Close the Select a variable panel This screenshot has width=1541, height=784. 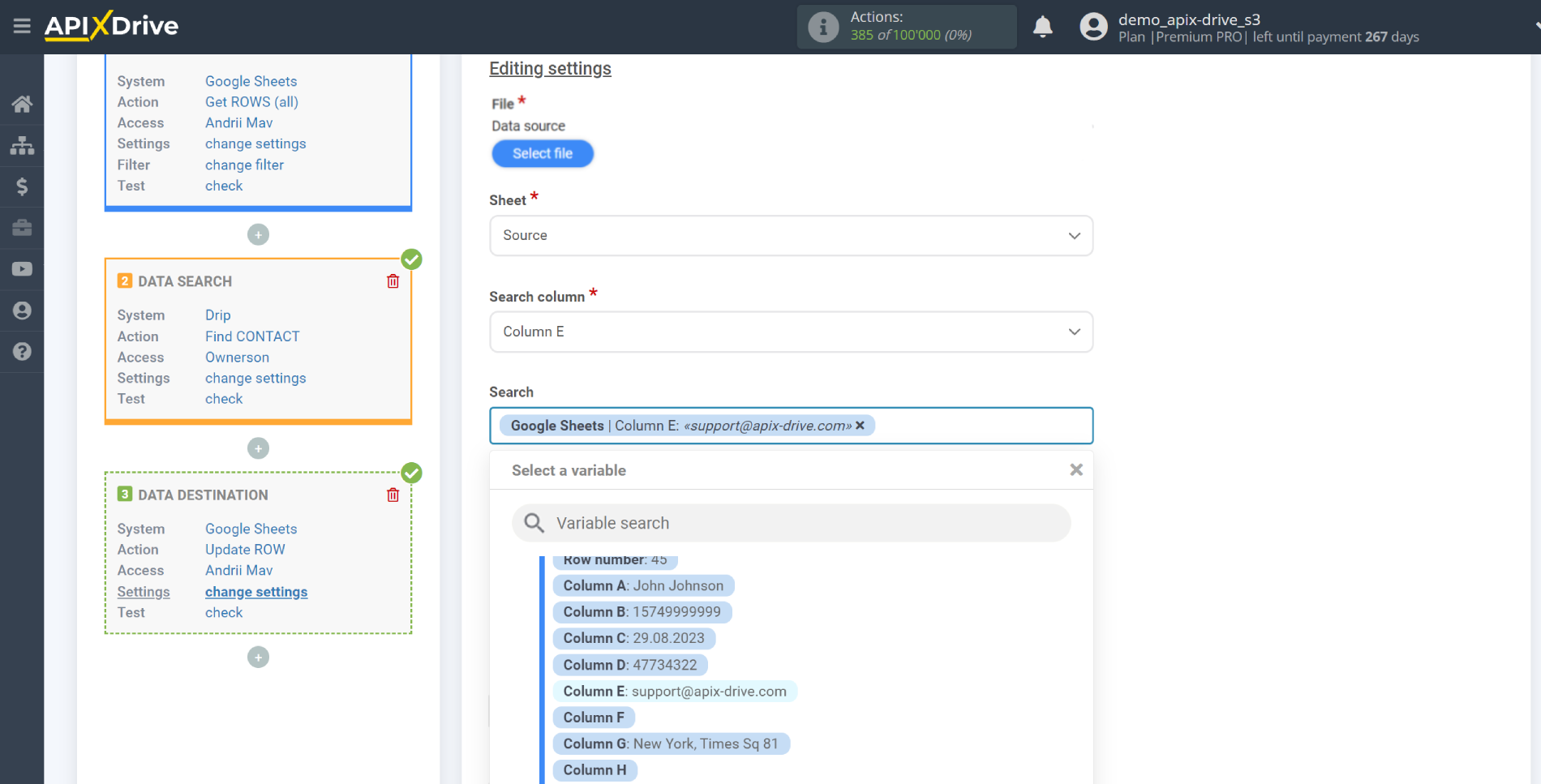1076,470
